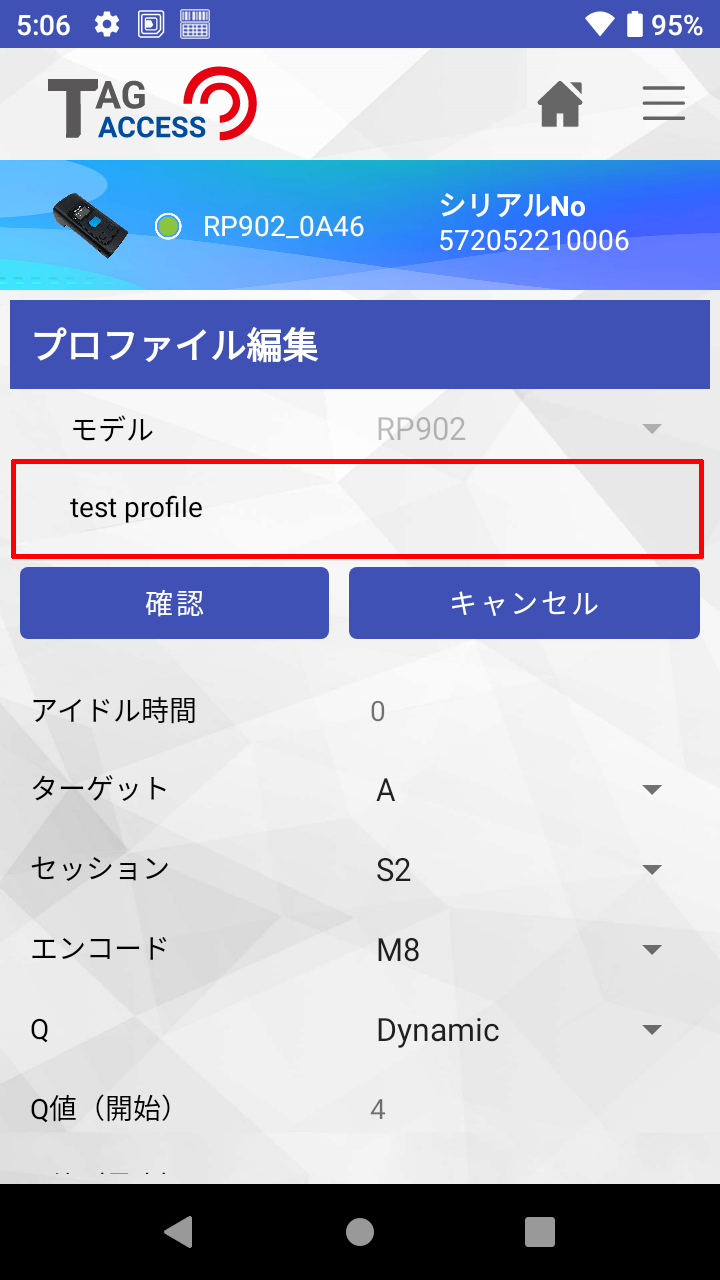Tap the home icon in header
This screenshot has width=720, height=1280.
561,103
